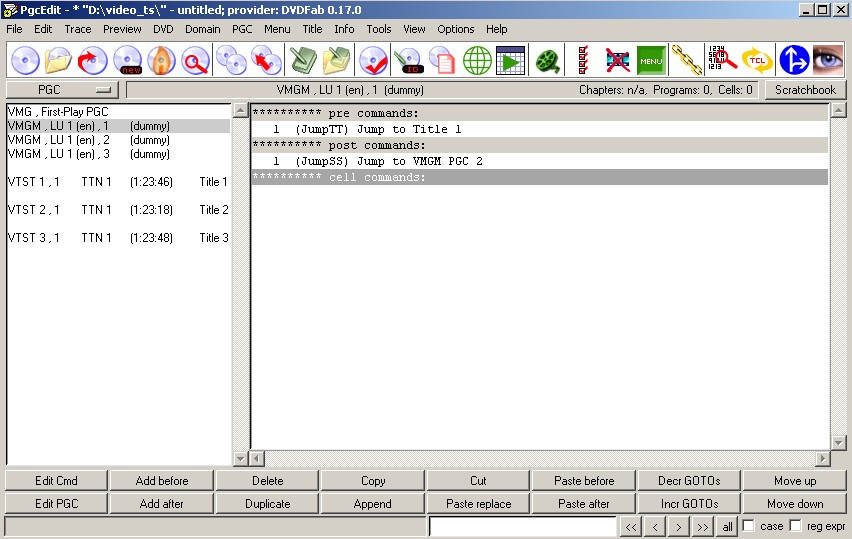The width and height of the screenshot is (852, 539).
Task: Select 'VMG , First-Play PGC' row
Action: point(118,112)
